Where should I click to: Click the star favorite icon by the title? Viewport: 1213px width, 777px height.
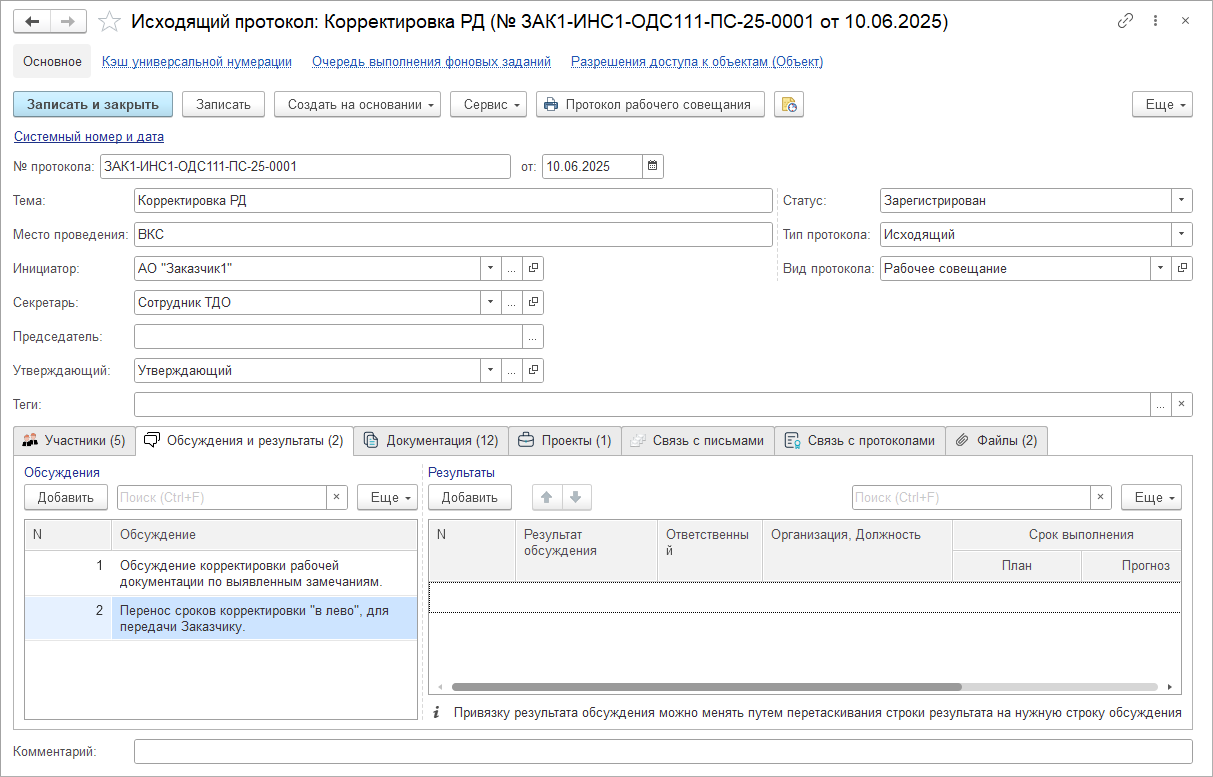[x=111, y=21]
